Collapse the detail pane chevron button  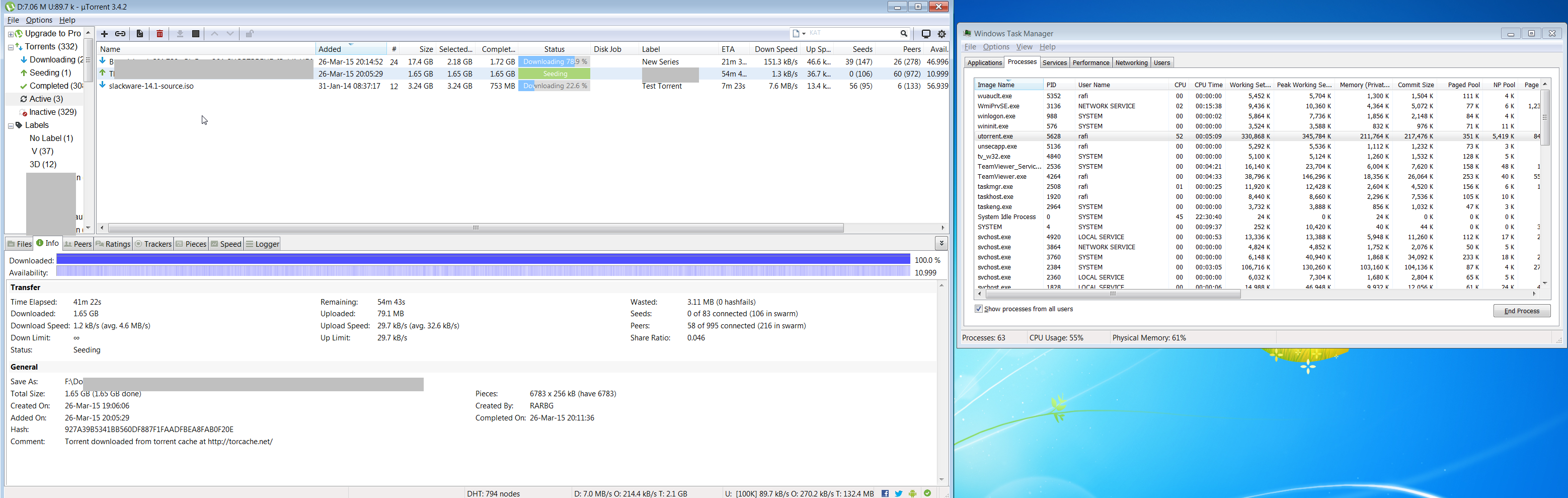click(x=942, y=244)
